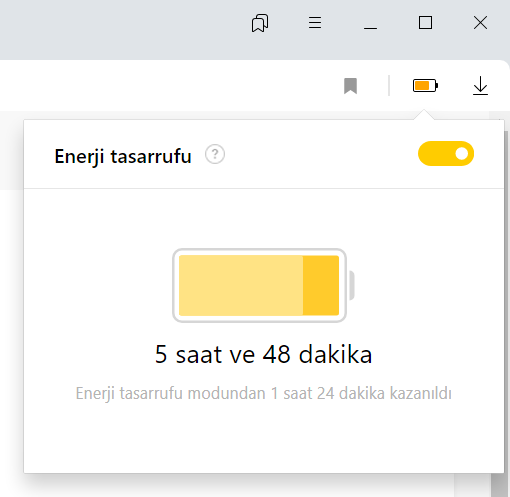Click the orange battery icon in toolbar
This screenshot has height=497, width=510.
coord(425,86)
